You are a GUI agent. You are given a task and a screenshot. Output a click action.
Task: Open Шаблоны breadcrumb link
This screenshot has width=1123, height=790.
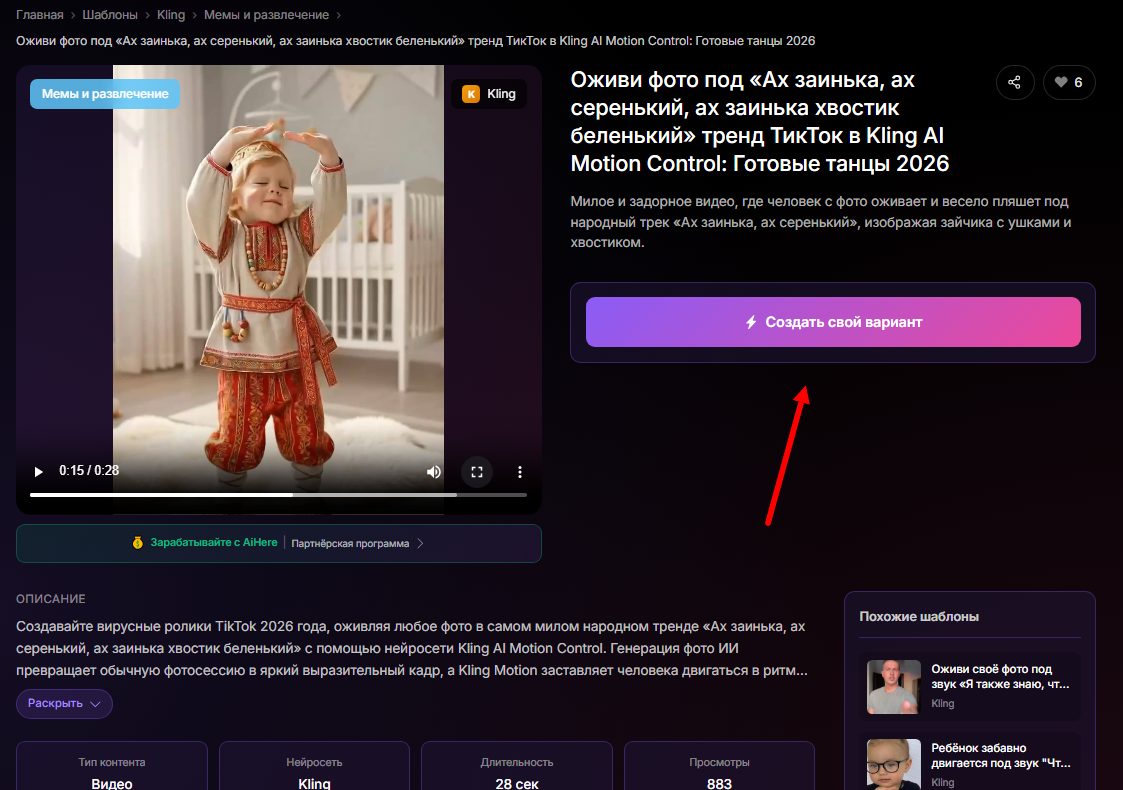[110, 15]
